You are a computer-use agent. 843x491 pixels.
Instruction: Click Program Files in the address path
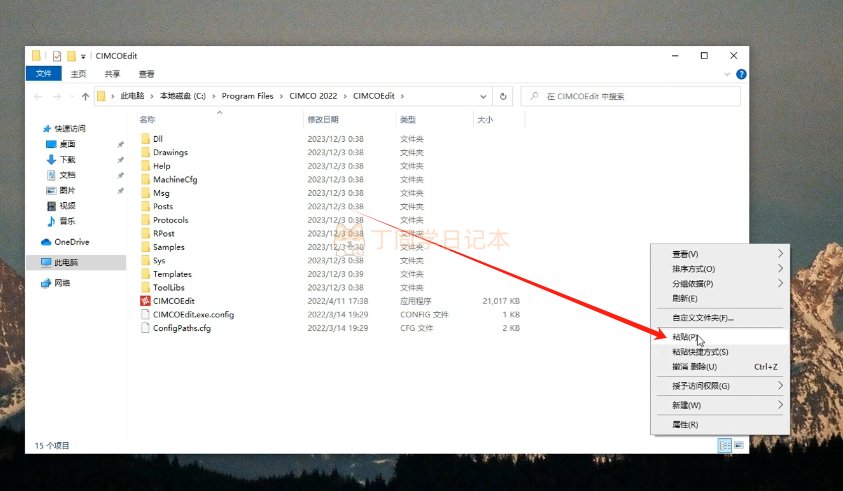click(x=247, y=96)
